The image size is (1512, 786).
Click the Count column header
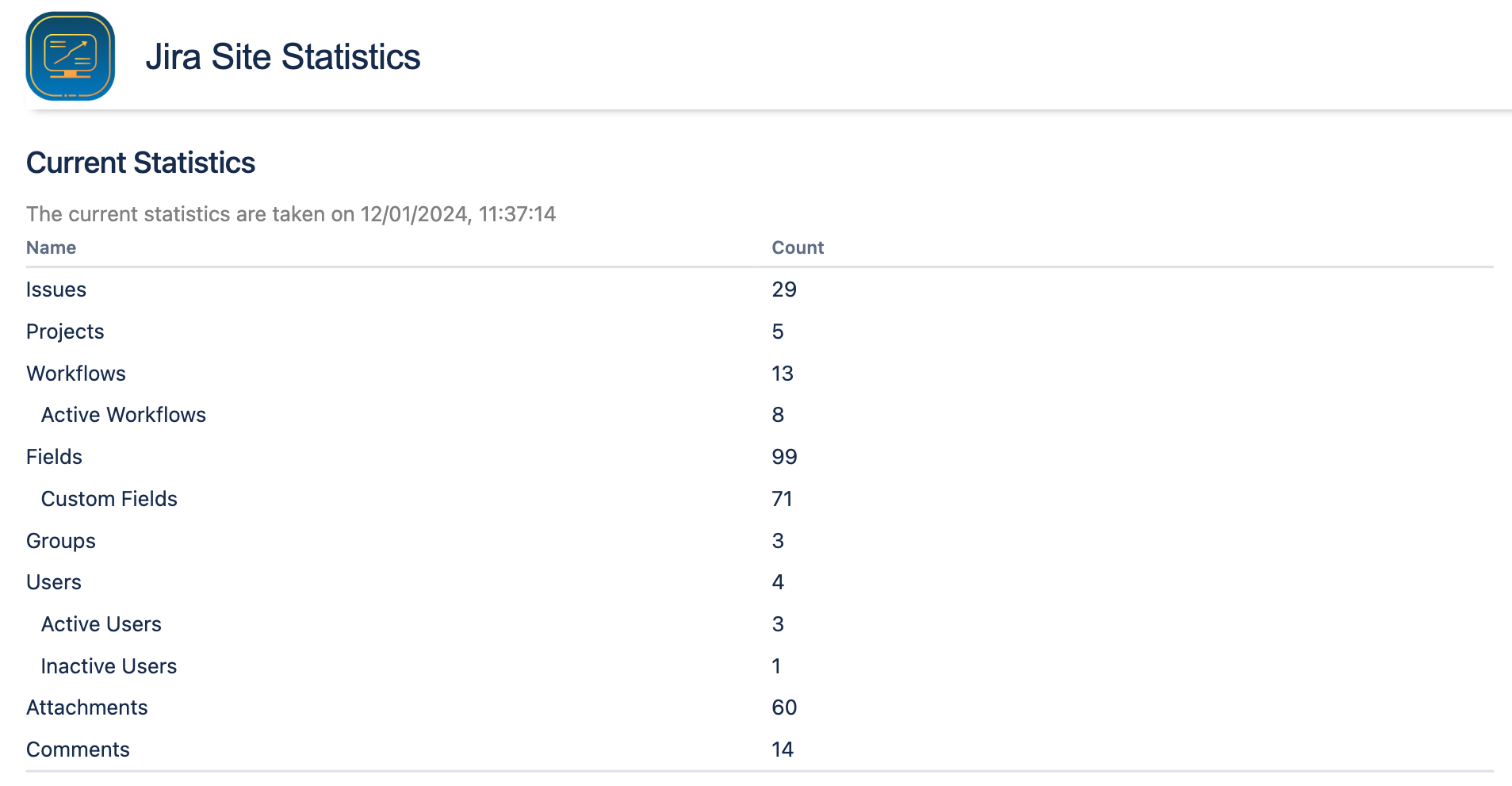(x=797, y=247)
